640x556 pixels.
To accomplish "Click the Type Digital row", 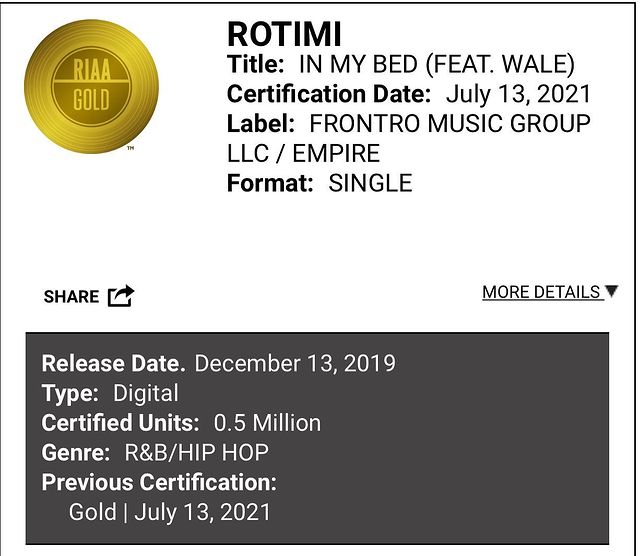I will [110, 393].
